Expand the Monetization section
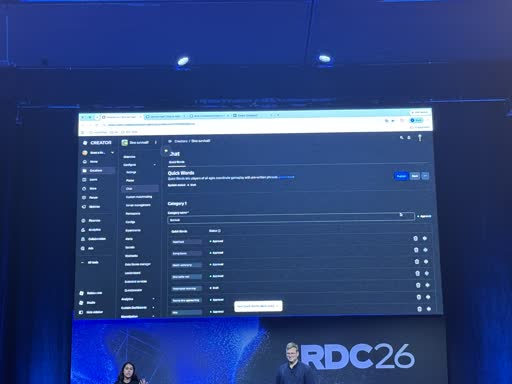 [x=153, y=316]
